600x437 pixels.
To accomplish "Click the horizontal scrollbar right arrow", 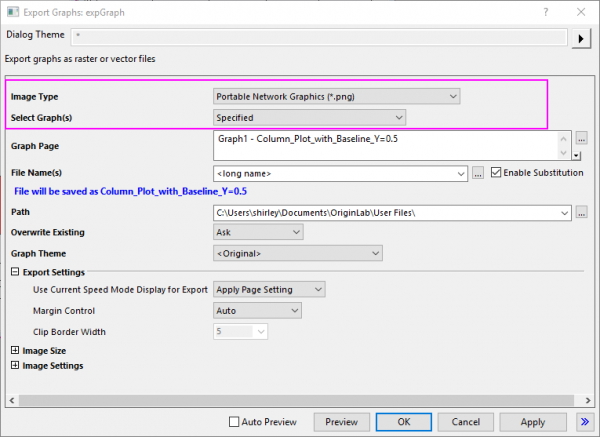I will (588, 400).
